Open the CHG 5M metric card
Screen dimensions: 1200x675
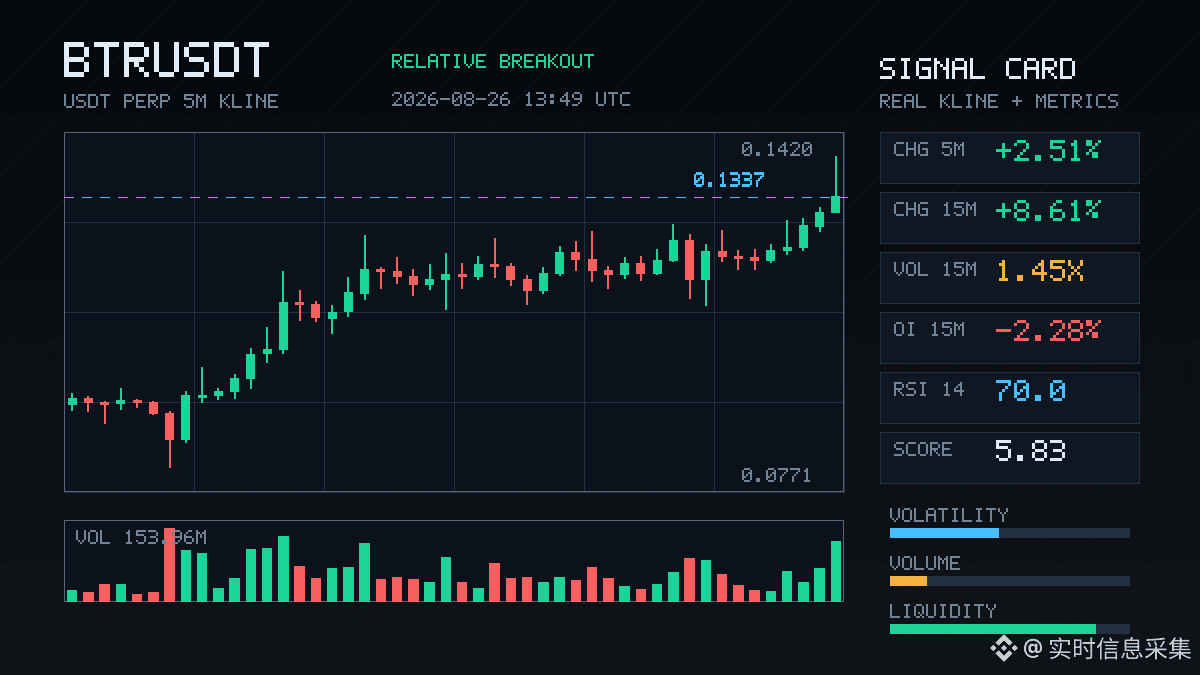[1009, 158]
